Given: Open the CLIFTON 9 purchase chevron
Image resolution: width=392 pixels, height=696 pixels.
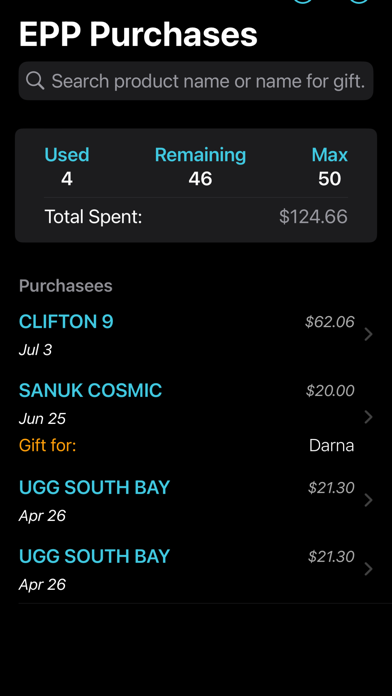Looking at the screenshot, I should (x=368, y=334).
